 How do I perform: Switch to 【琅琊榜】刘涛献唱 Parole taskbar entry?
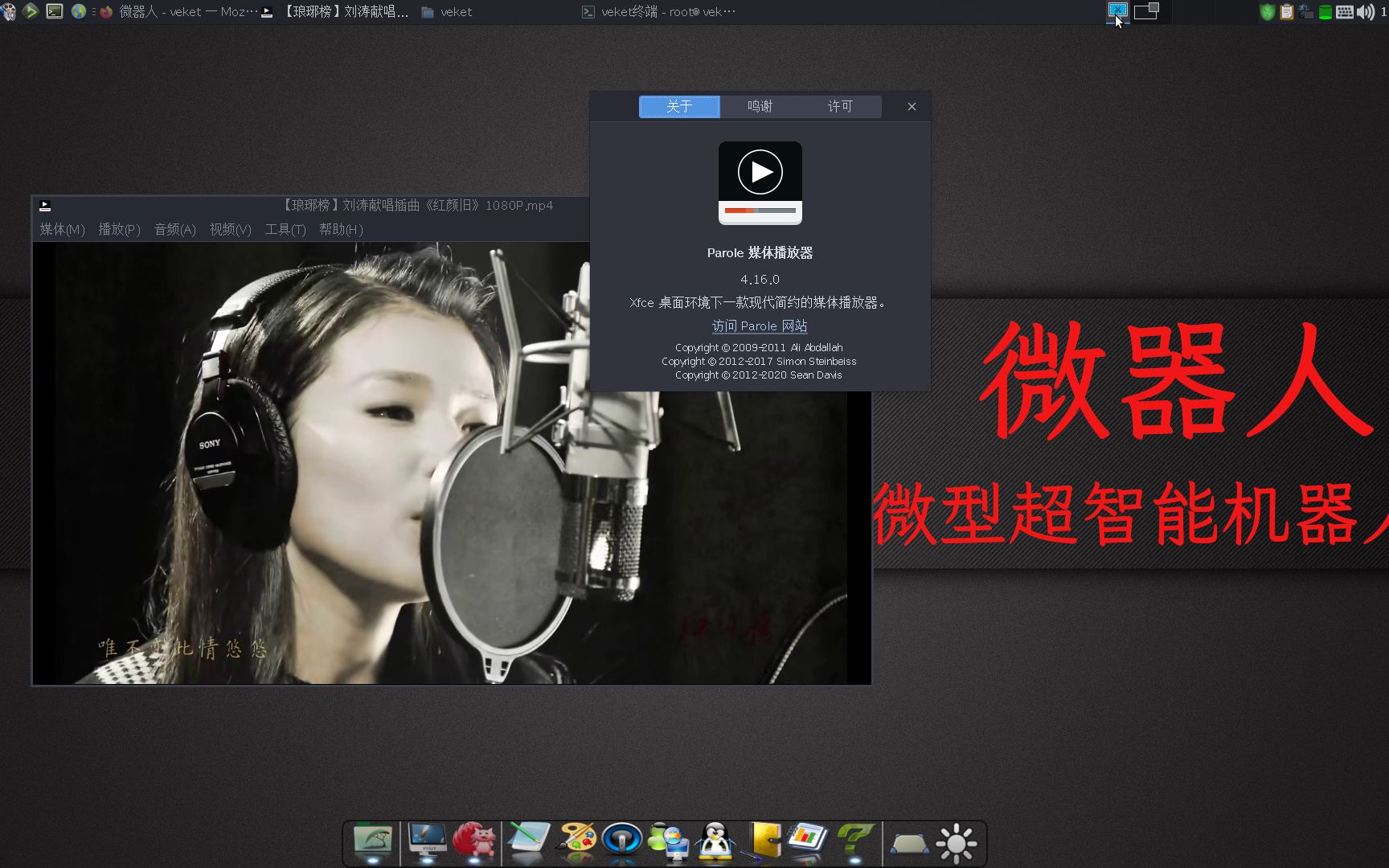(x=336, y=12)
